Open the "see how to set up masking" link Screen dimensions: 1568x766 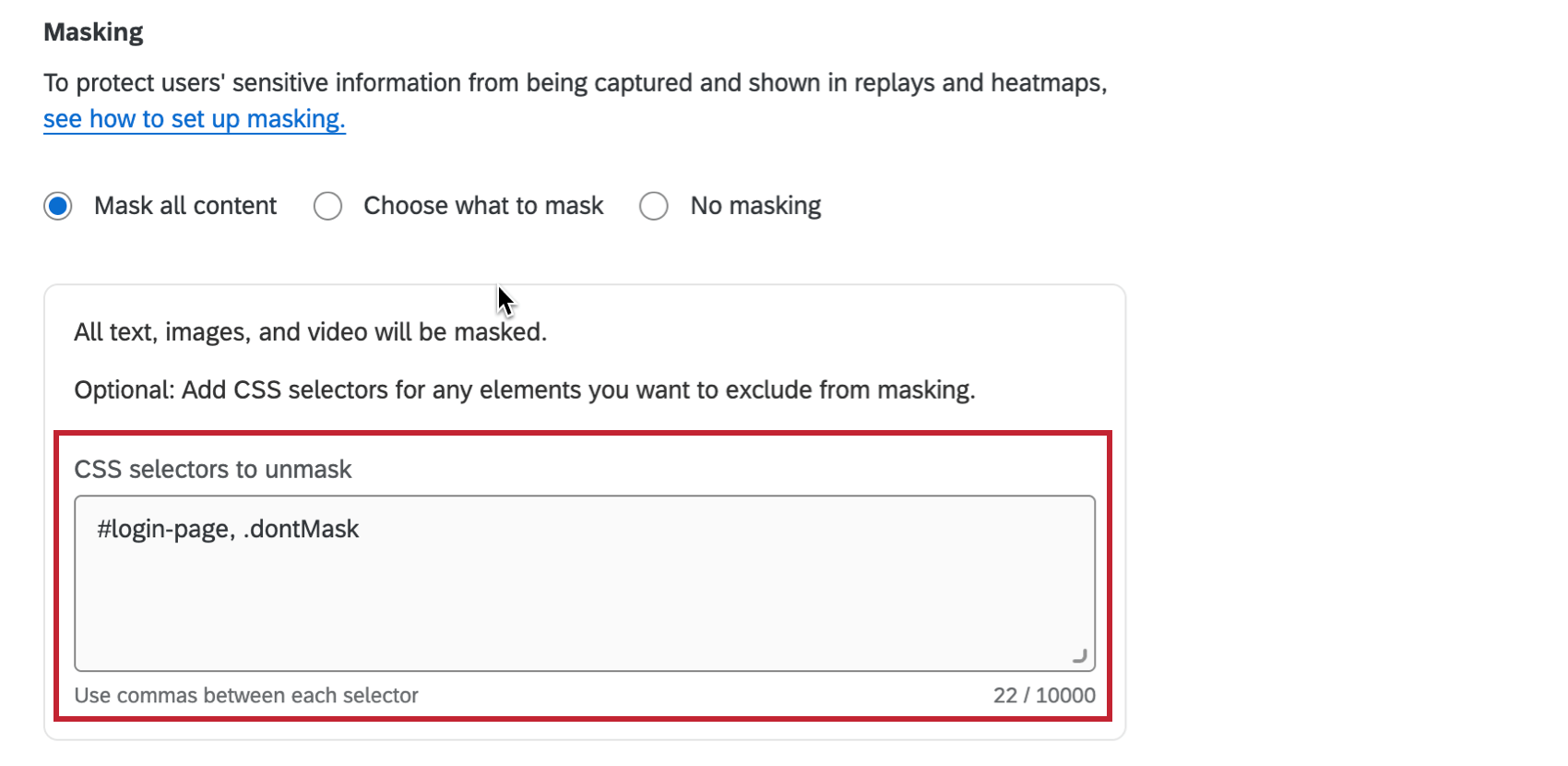194,119
